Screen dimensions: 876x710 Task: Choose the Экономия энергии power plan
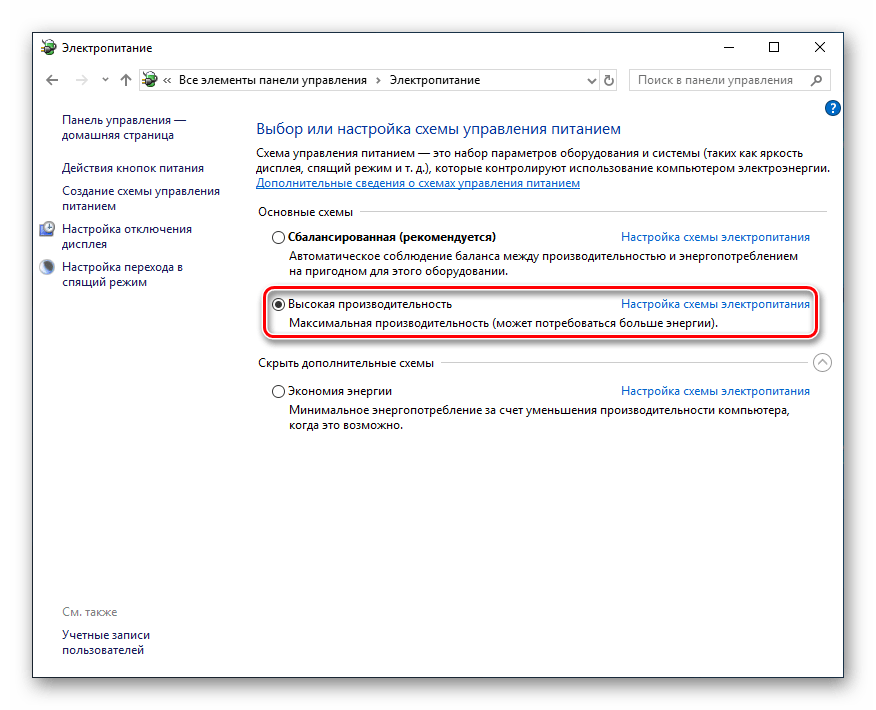[x=278, y=392]
